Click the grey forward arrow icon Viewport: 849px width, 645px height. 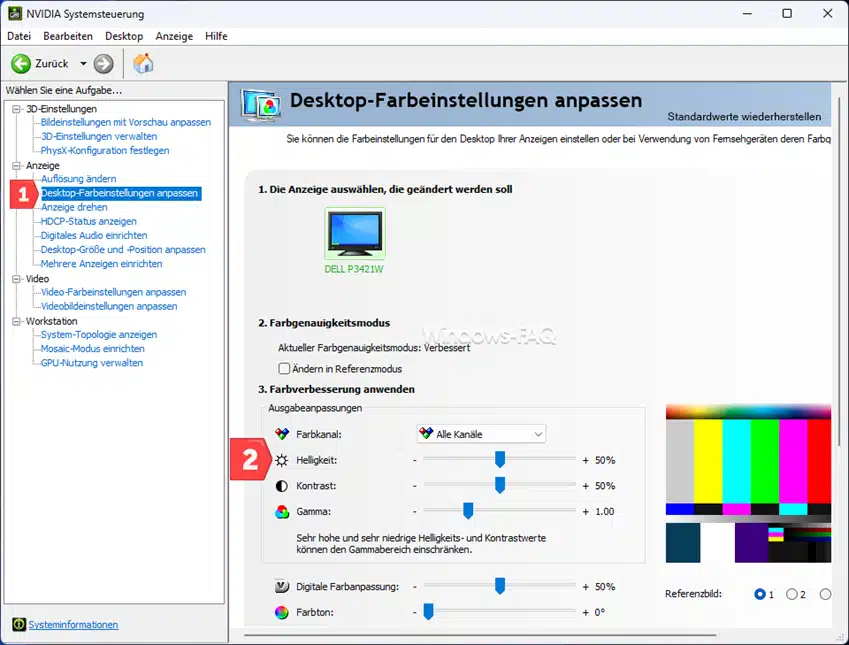coord(103,63)
